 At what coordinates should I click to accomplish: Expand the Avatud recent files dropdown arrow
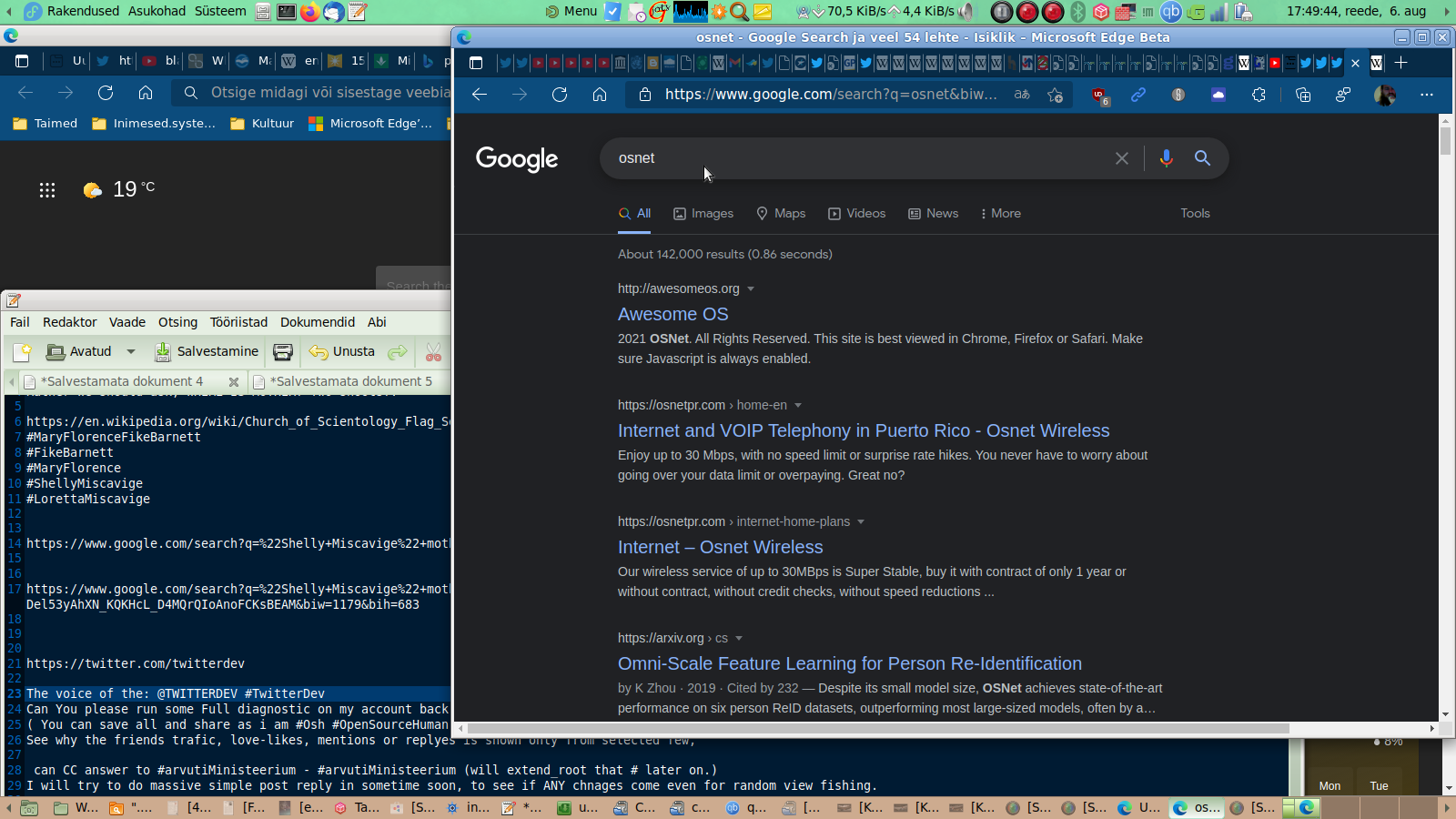click(131, 352)
